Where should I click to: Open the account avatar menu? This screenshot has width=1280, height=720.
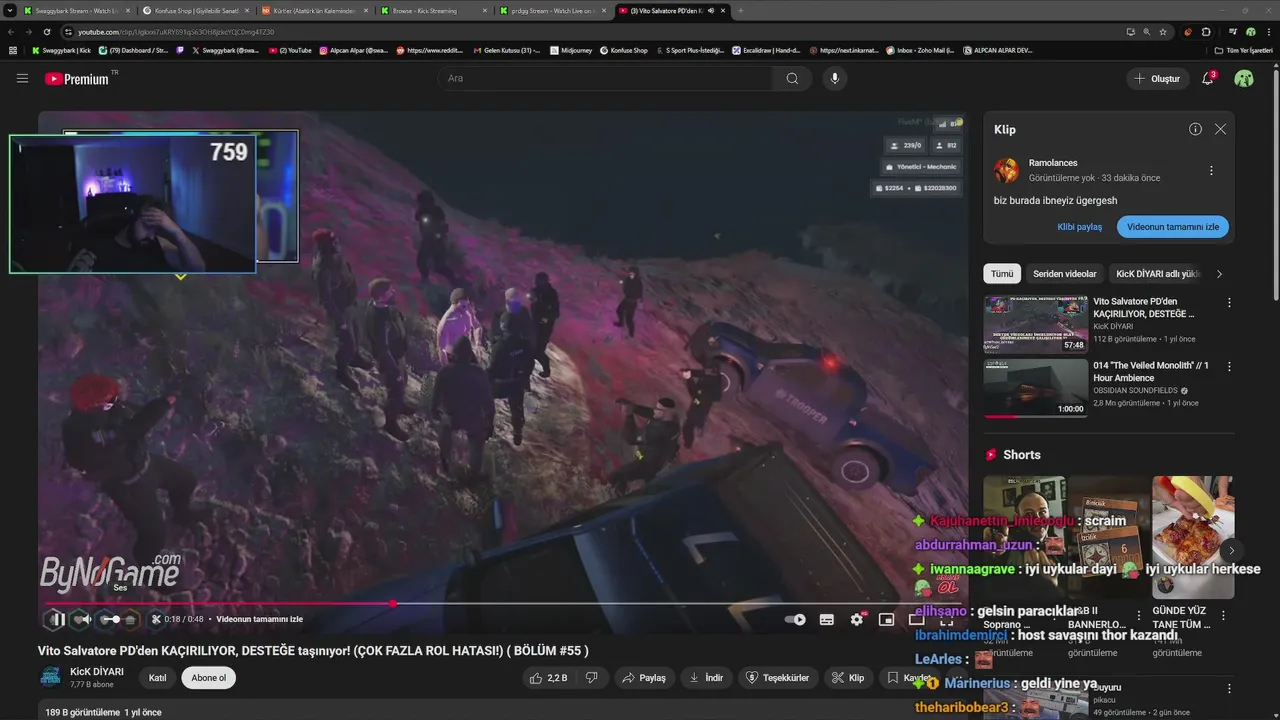[x=1244, y=78]
